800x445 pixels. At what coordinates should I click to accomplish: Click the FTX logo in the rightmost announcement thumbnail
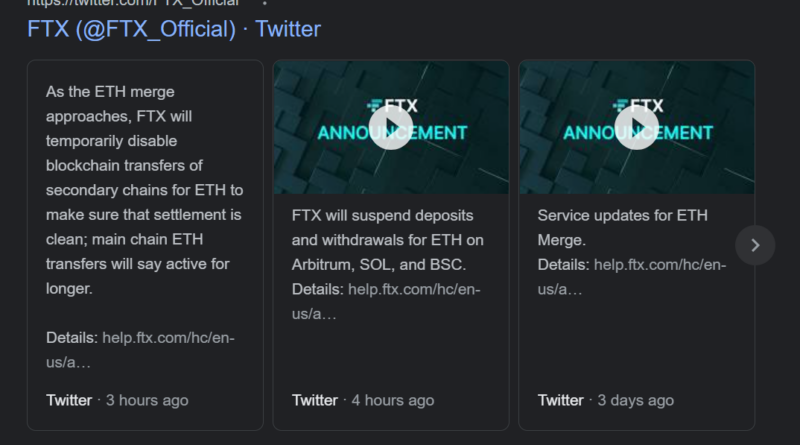click(x=636, y=104)
